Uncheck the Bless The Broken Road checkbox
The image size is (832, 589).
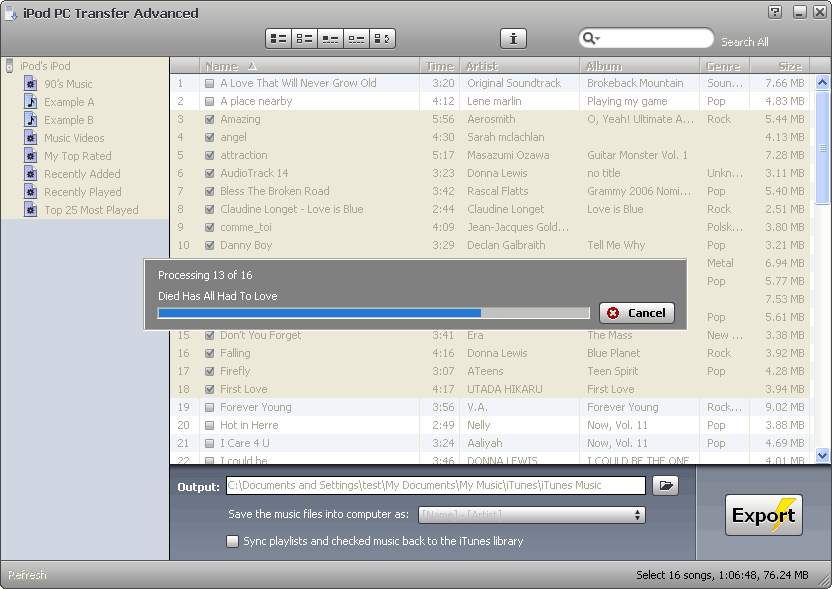click(210, 192)
